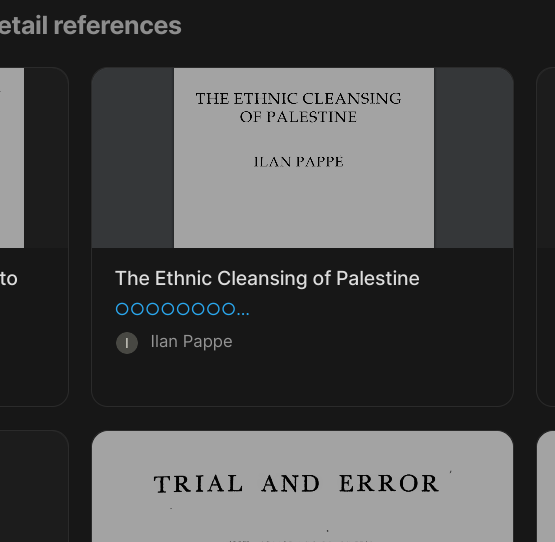Open the Ethnic Cleansing of Palestine cover thumbnail
Screen dimensions: 555x542
(x=304, y=158)
